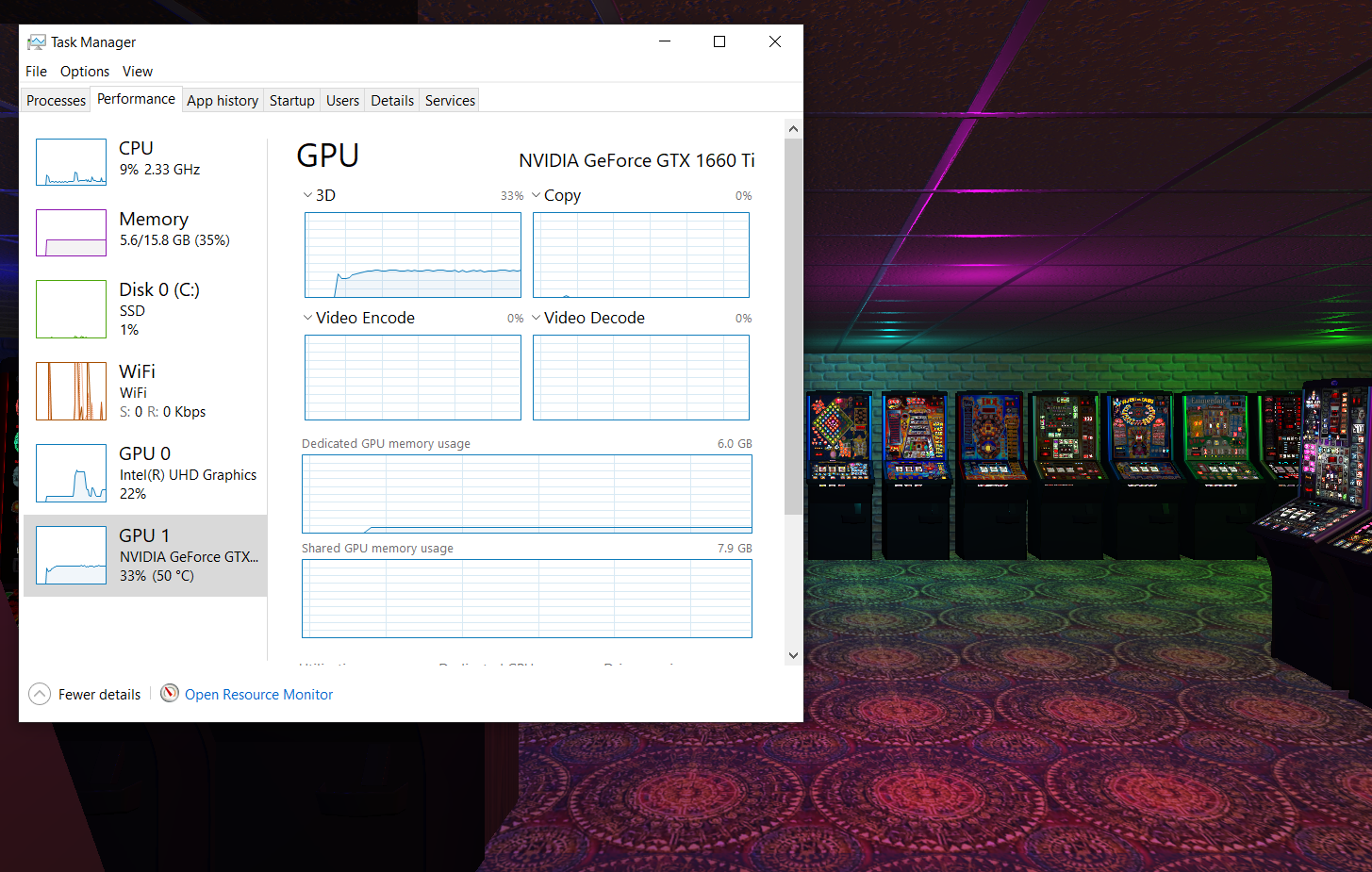Collapse the 3D engine graph
This screenshot has width=1372, height=872.
(x=307, y=195)
